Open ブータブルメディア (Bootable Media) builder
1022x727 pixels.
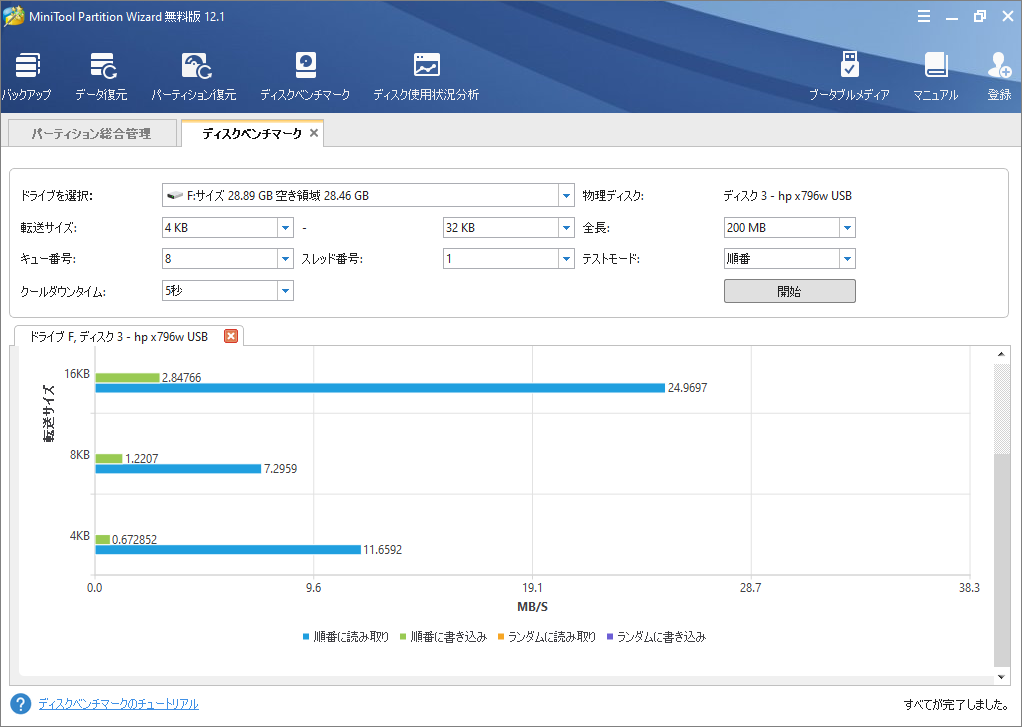coord(849,76)
